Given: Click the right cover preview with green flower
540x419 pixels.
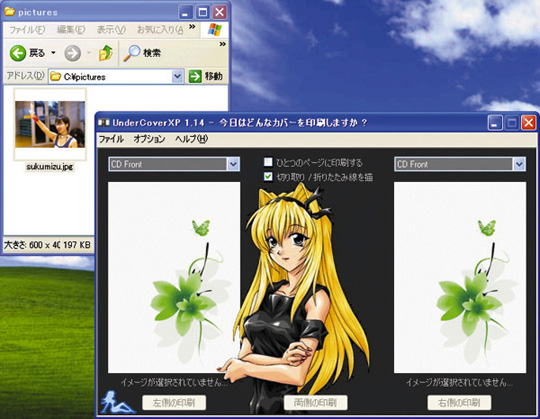Looking at the screenshot, I should pos(460,277).
